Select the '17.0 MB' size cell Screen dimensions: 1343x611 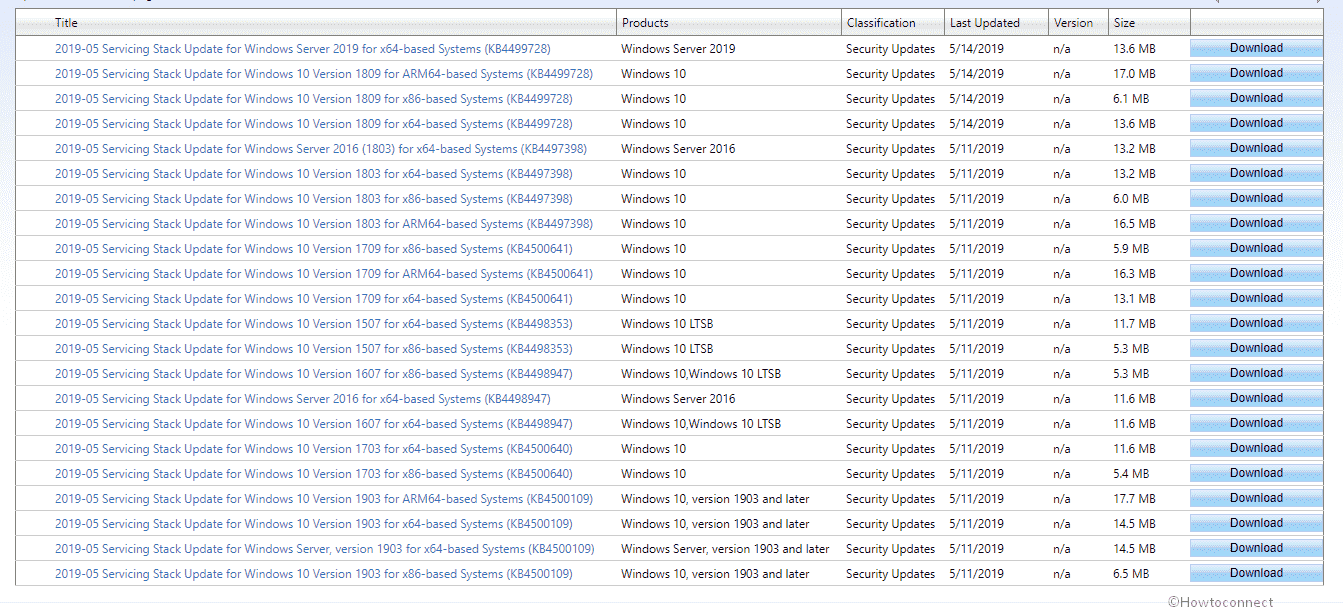[1134, 74]
